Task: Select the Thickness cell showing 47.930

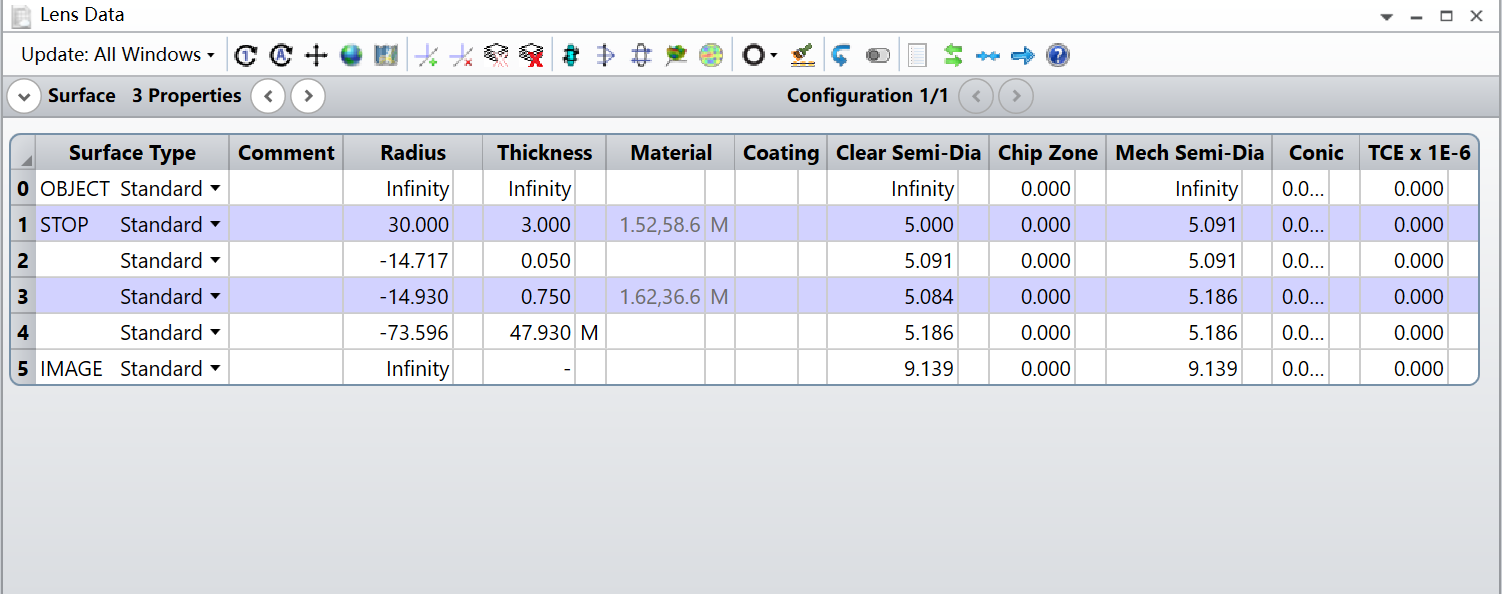Action: click(530, 333)
